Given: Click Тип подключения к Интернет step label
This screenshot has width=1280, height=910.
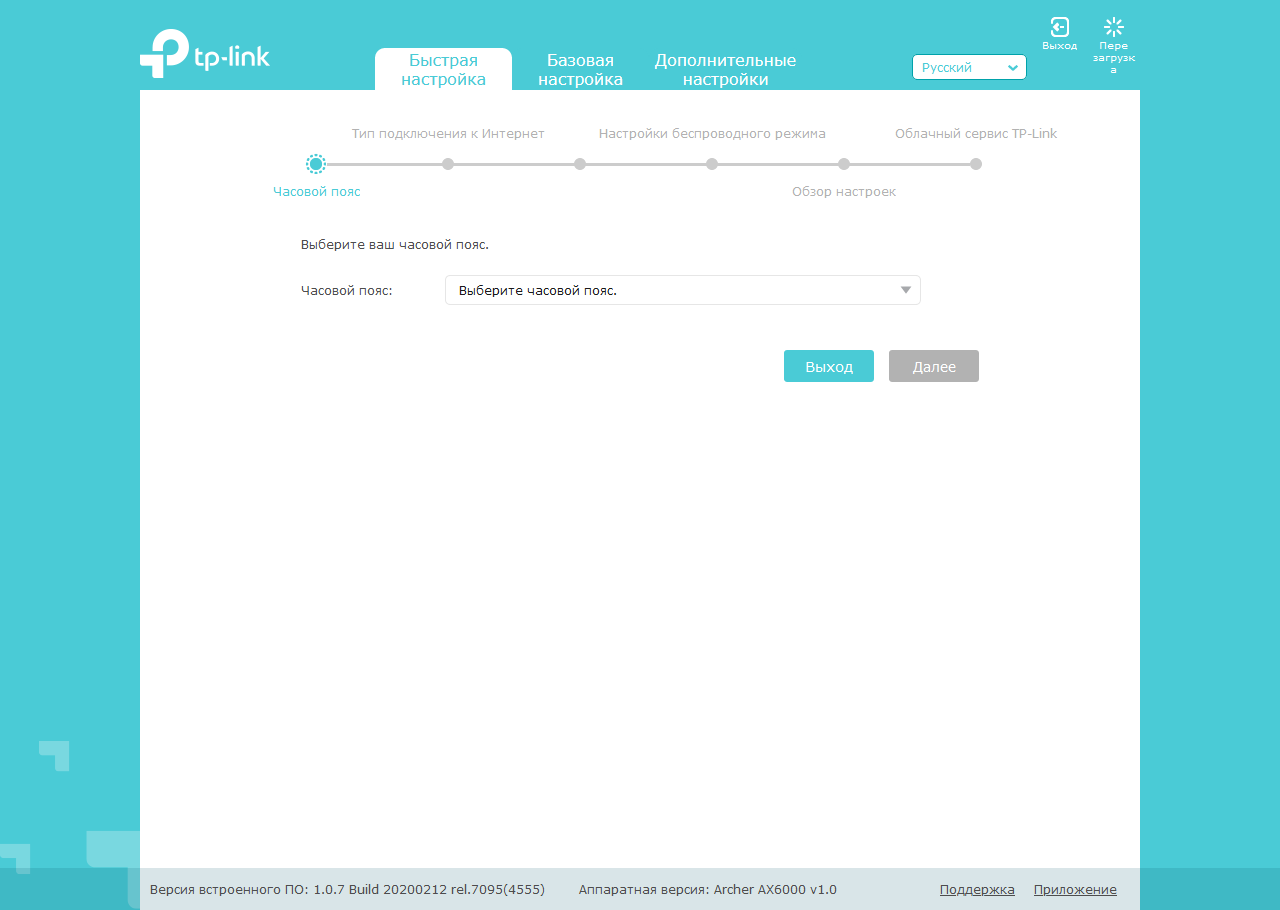Looking at the screenshot, I should pos(448,133).
